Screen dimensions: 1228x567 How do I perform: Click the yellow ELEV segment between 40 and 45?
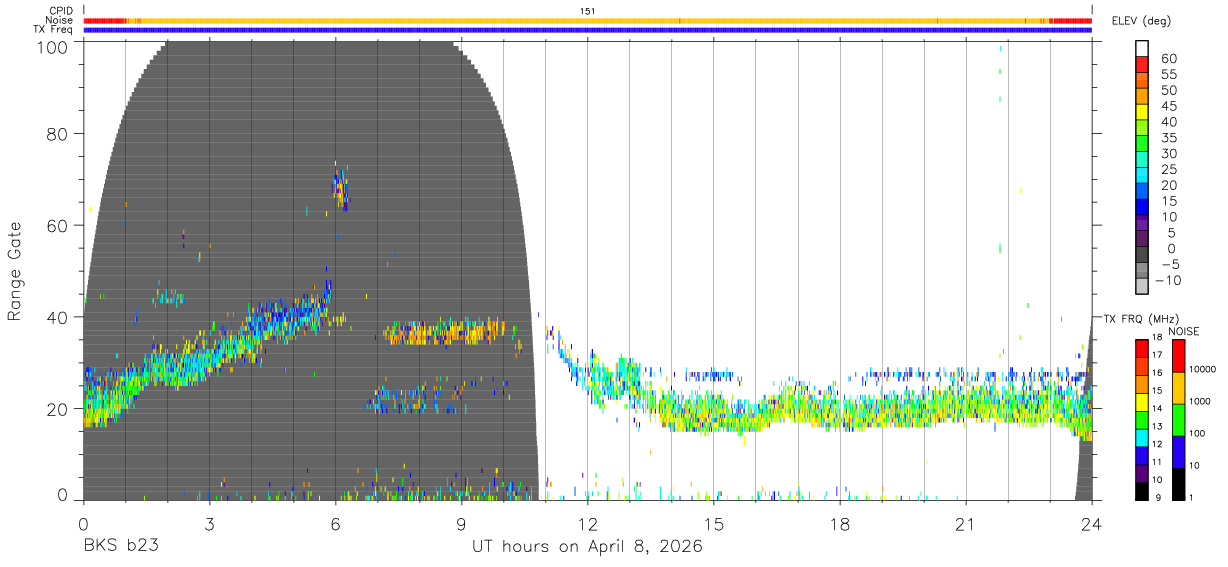coord(1142,112)
